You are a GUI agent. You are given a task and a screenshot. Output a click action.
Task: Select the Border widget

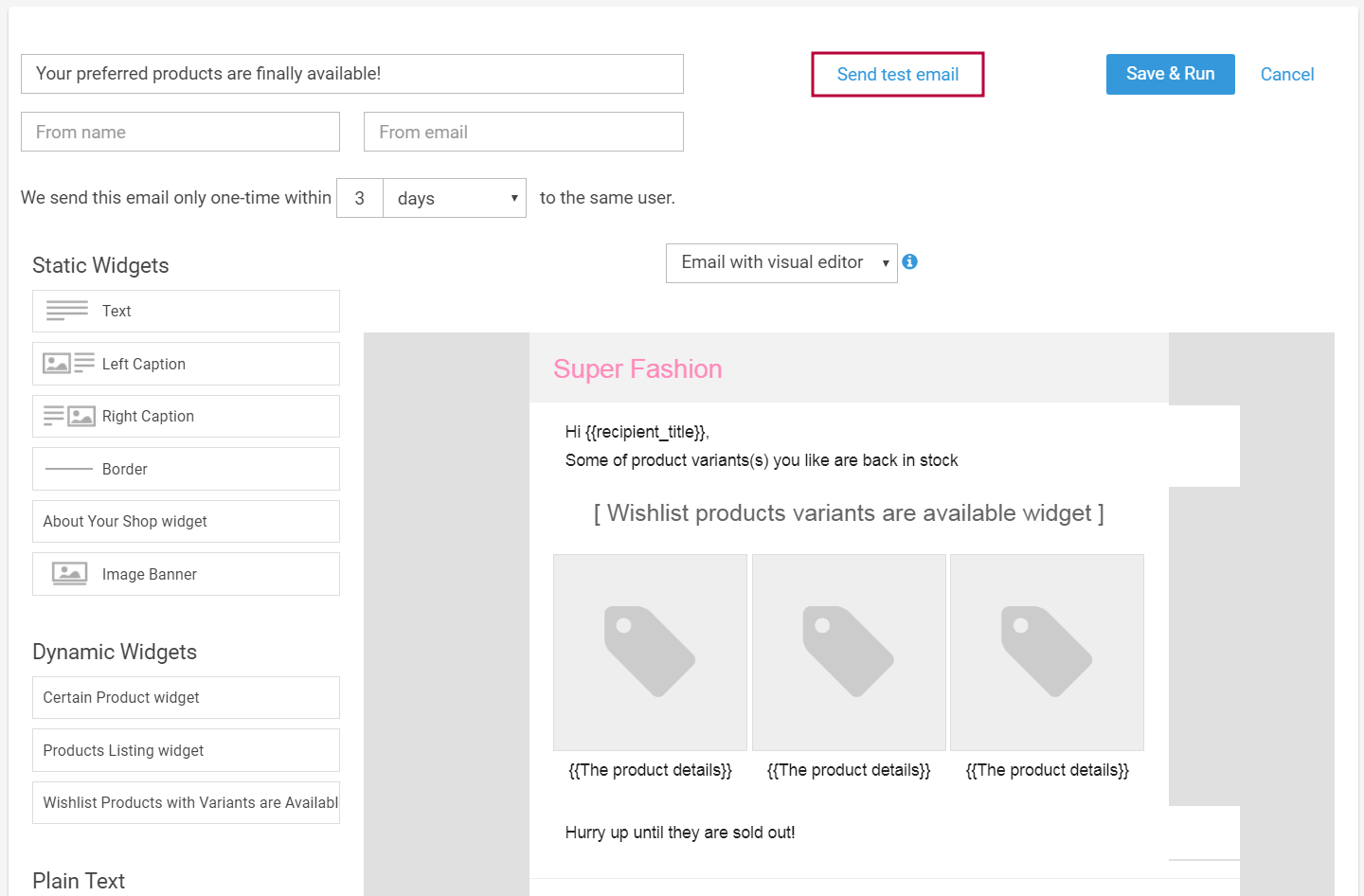click(x=186, y=469)
